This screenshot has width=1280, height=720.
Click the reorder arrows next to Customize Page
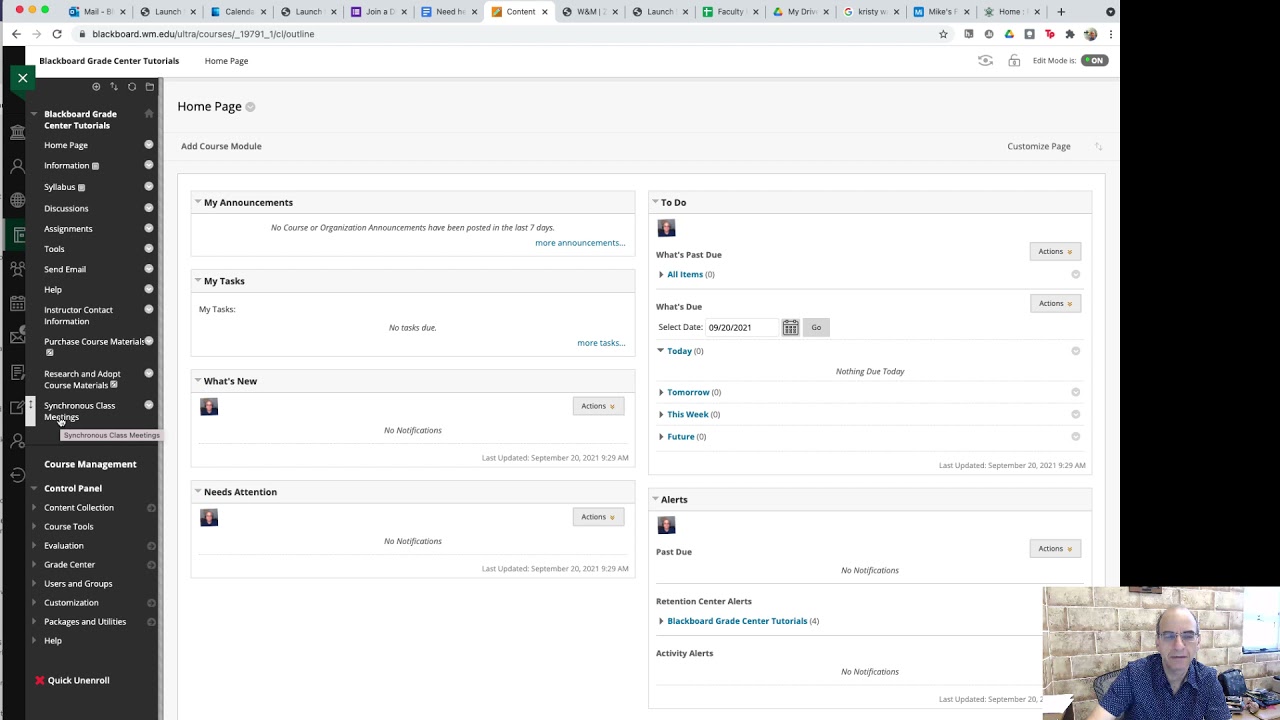(x=1098, y=146)
